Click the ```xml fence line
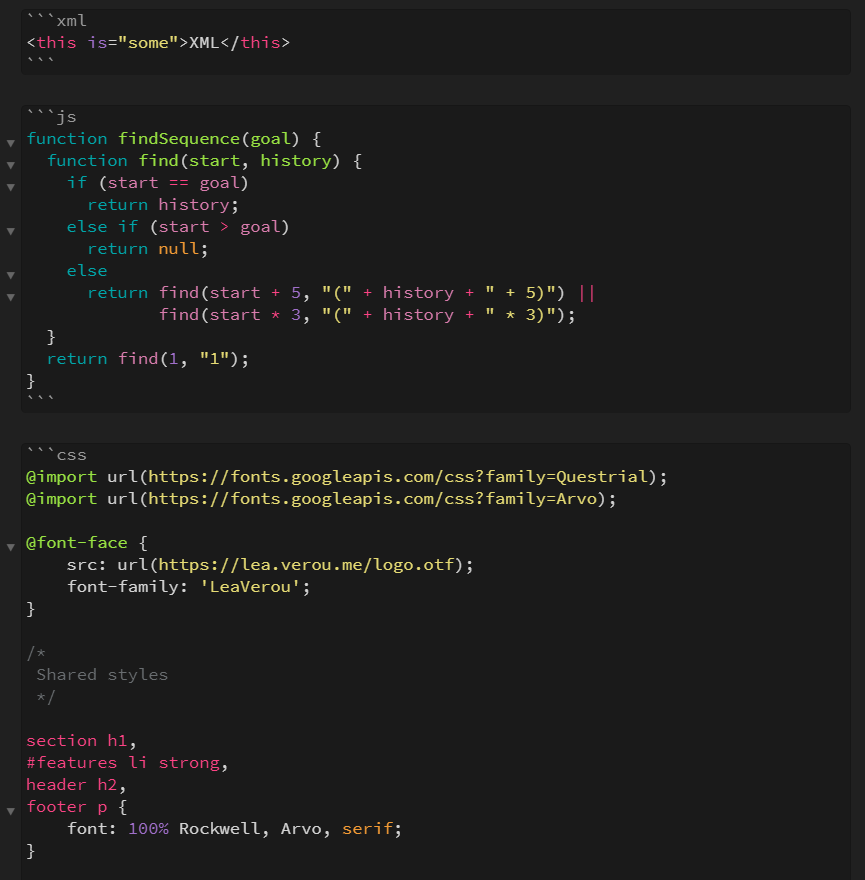This screenshot has width=865, height=880. tap(57, 21)
